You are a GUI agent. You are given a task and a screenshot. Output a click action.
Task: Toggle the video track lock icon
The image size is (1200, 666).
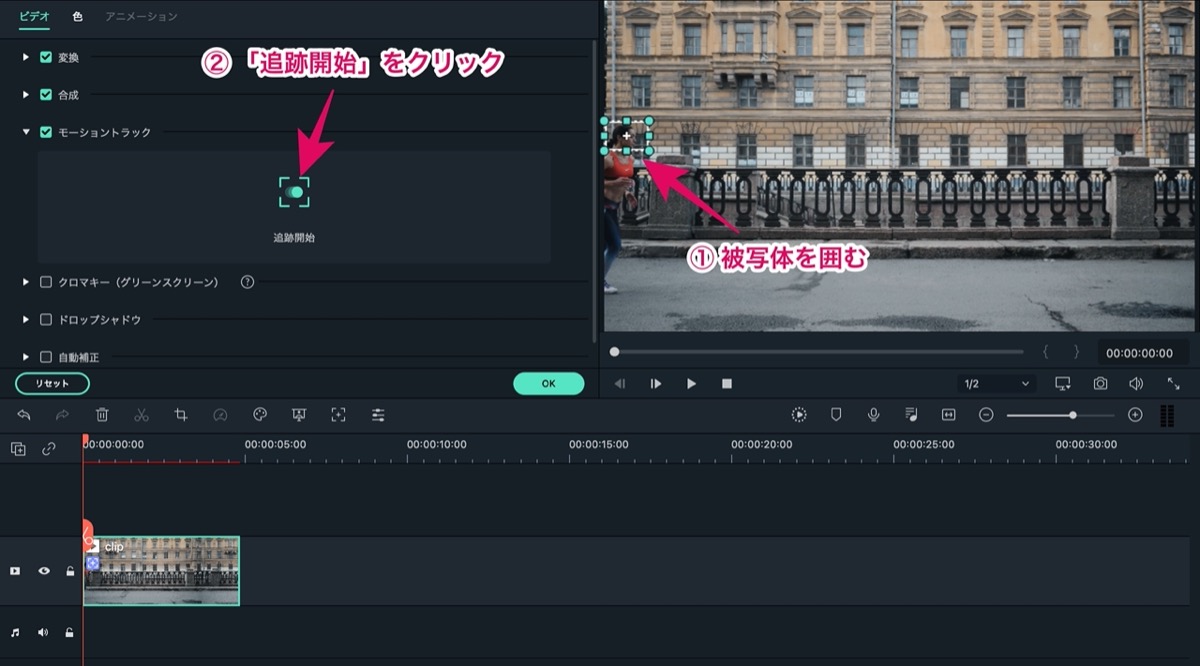[69, 571]
